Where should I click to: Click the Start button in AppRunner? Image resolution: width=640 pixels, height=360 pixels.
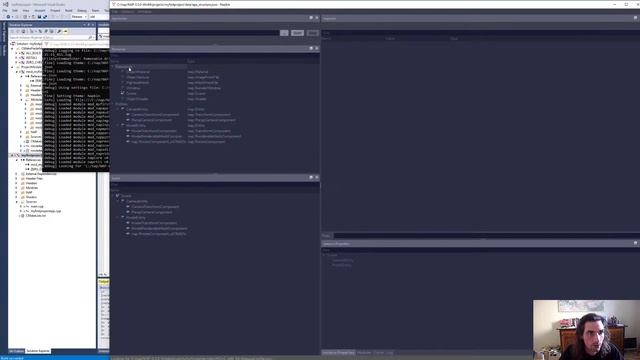coord(298,33)
